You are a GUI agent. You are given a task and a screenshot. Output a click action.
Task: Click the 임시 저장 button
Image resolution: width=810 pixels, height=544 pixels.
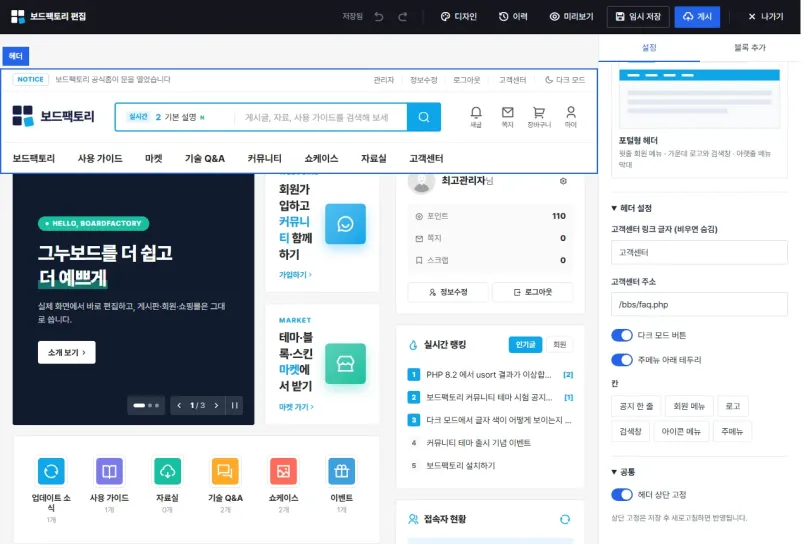point(638,17)
